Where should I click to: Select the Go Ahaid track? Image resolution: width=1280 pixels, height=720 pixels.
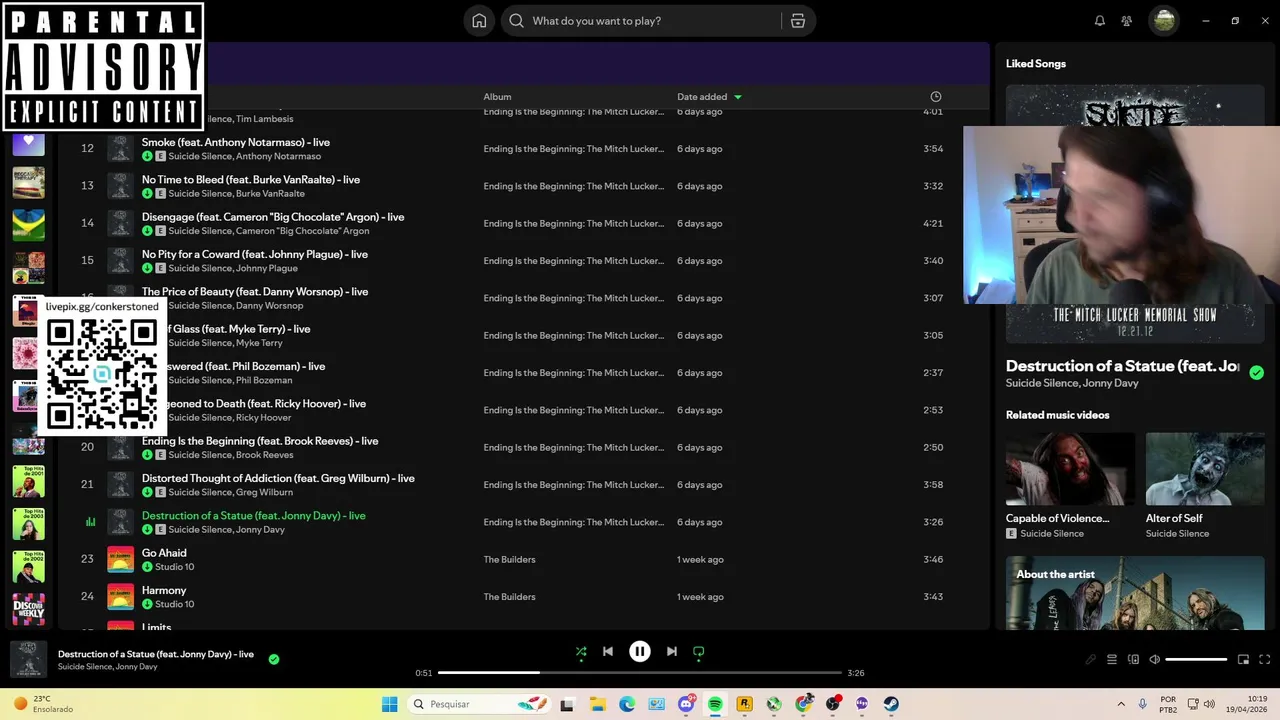click(523, 560)
